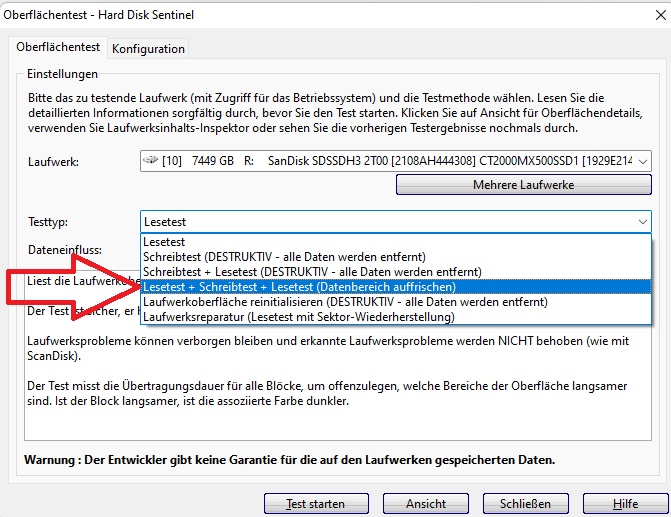Start the test with Test starten
The height and width of the screenshot is (517, 671).
click(x=316, y=504)
